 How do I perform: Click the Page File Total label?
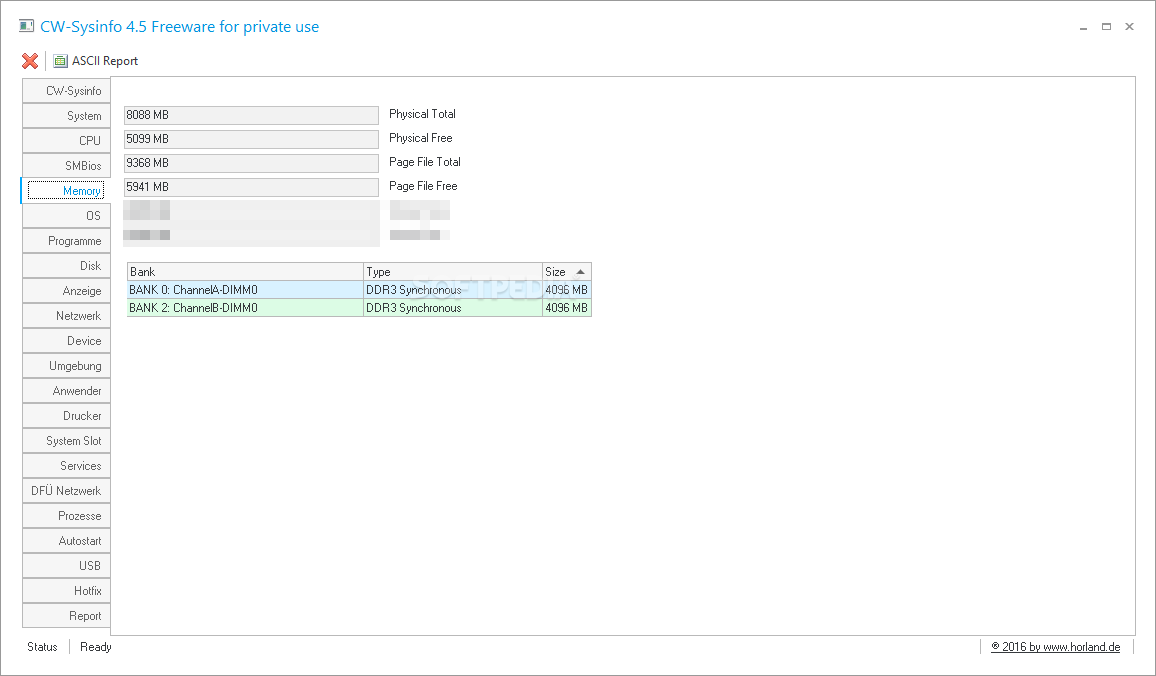[425, 161]
